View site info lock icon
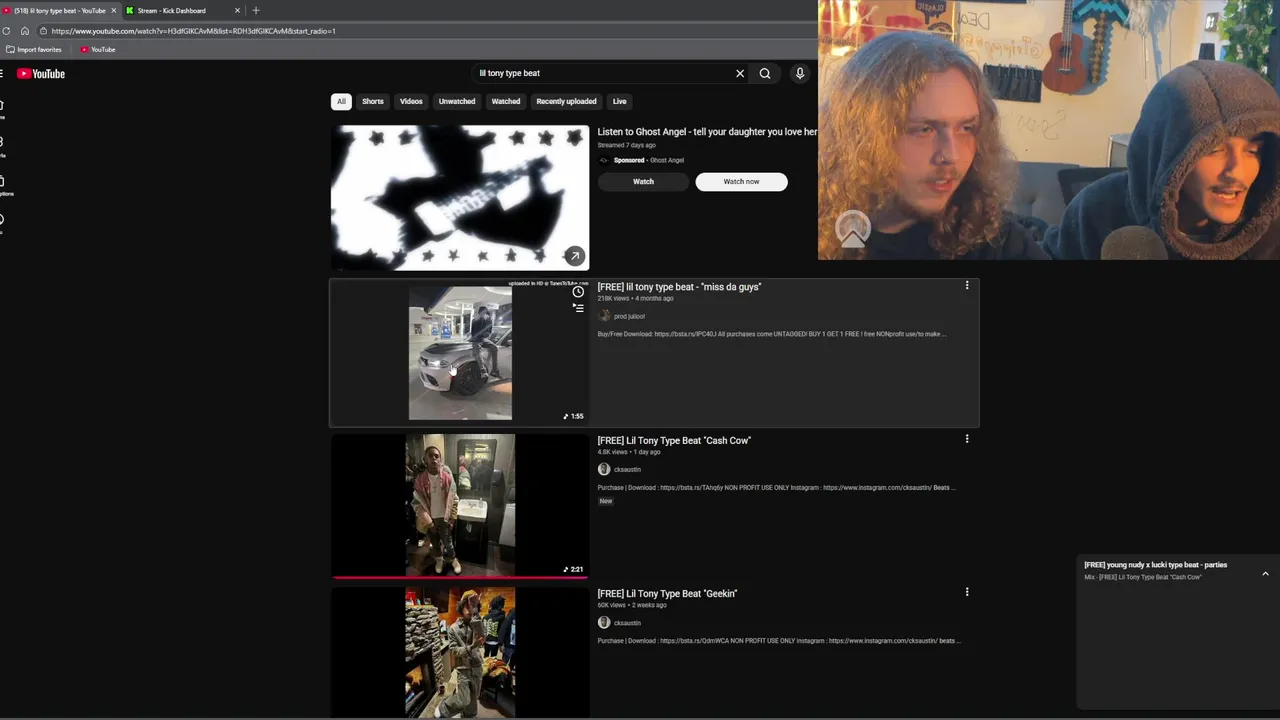Screen dimensions: 1280x720 (43, 31)
